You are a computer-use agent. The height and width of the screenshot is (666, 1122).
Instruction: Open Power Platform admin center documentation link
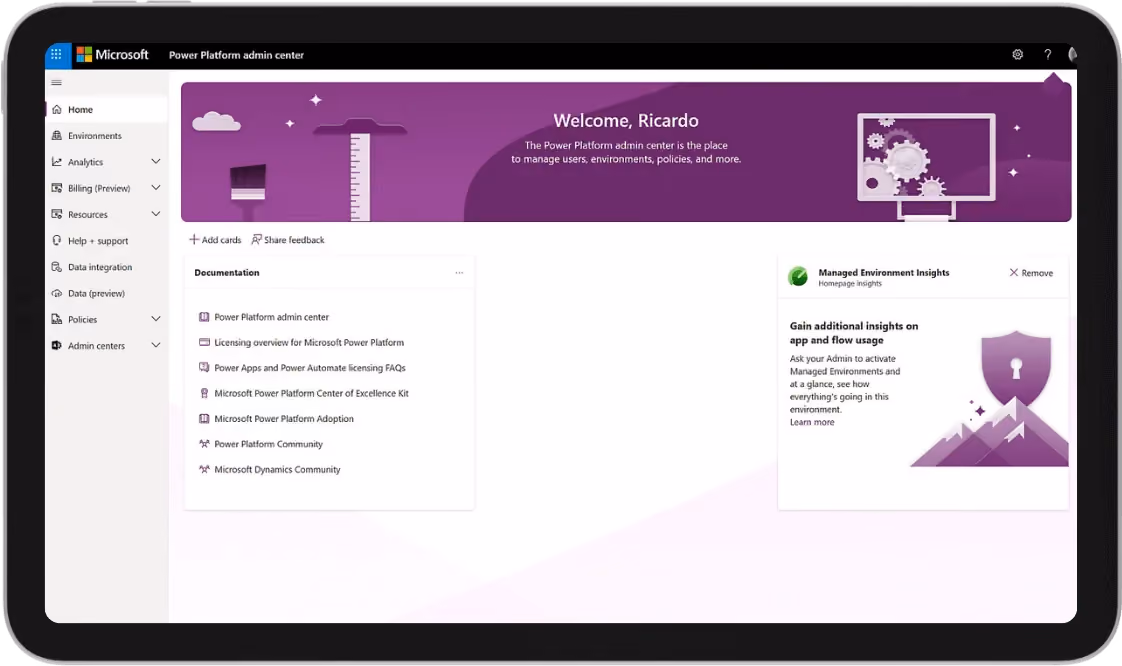[272, 317]
